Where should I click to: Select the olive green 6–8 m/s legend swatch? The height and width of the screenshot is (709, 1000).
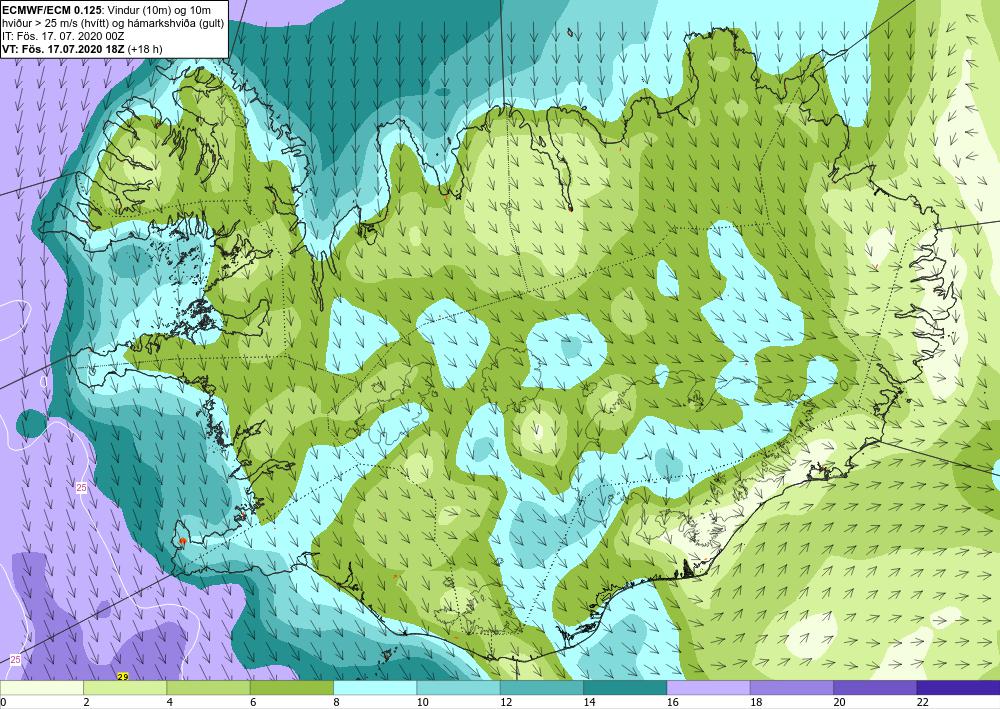click(x=292, y=688)
